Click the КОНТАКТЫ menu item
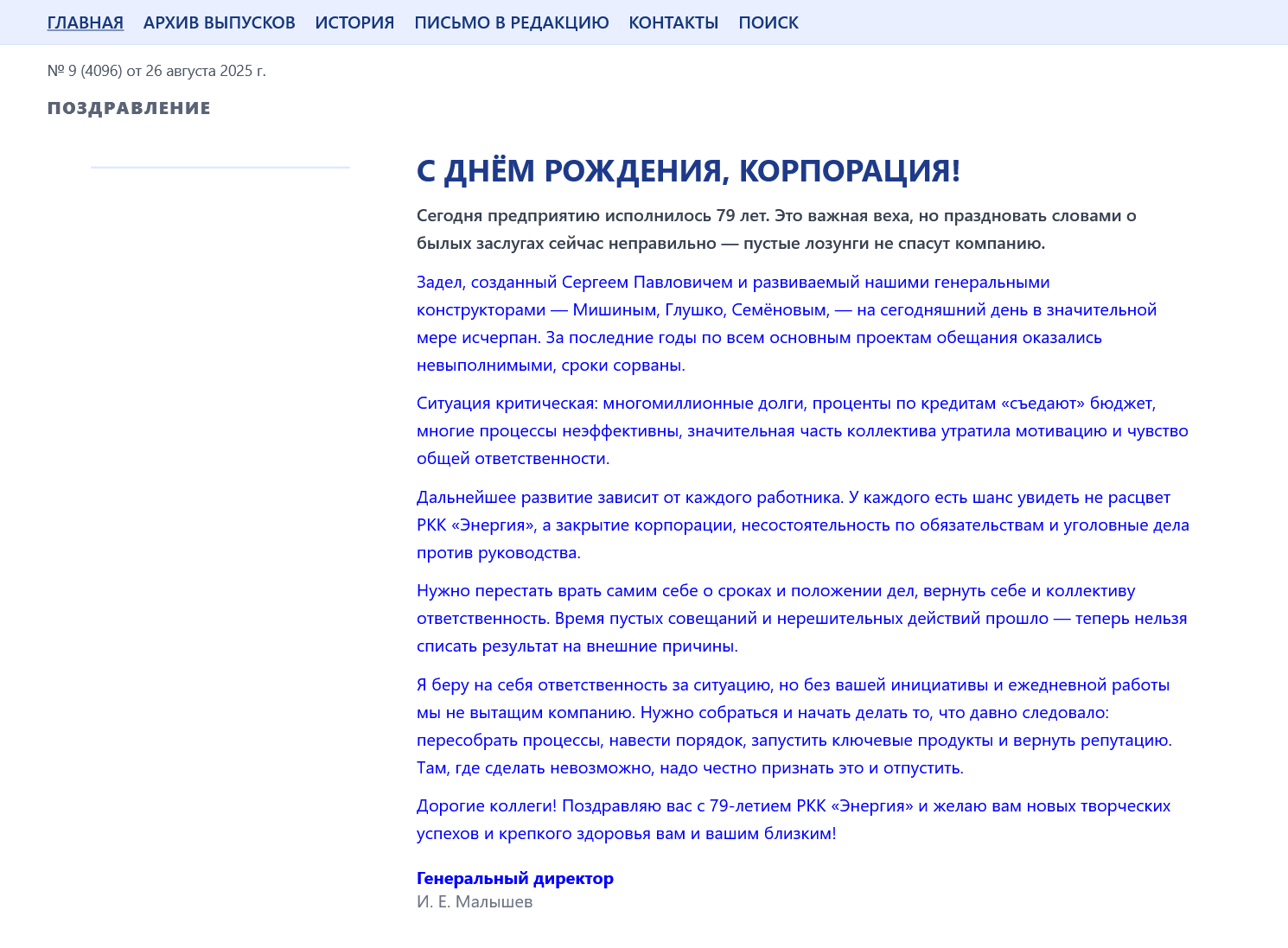Image resolution: width=1288 pixels, height=948 pixels. [x=673, y=22]
